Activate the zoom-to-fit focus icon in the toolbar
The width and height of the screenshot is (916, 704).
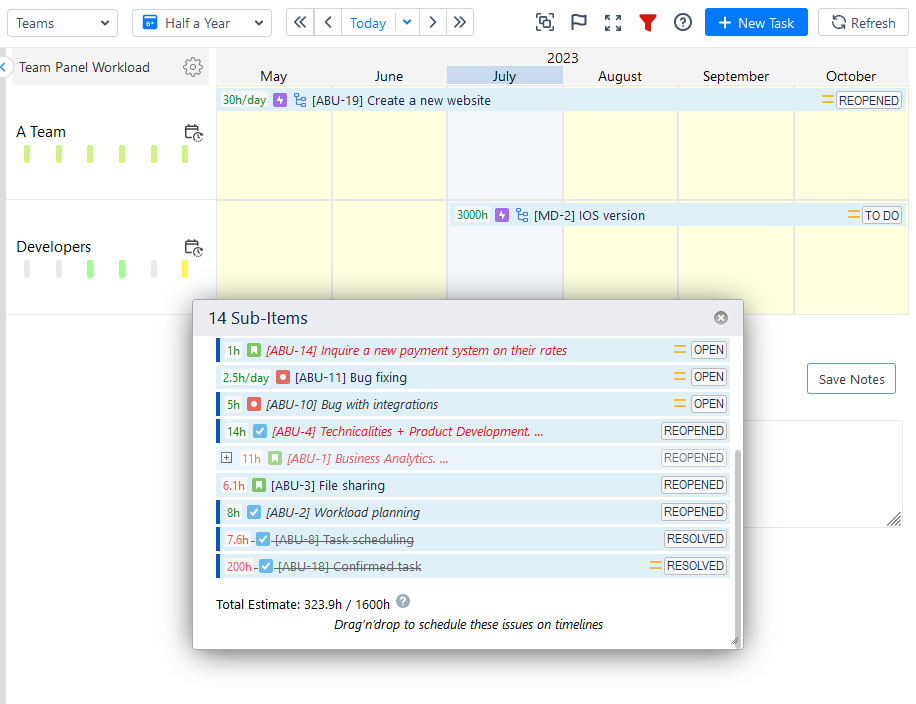[544, 21]
